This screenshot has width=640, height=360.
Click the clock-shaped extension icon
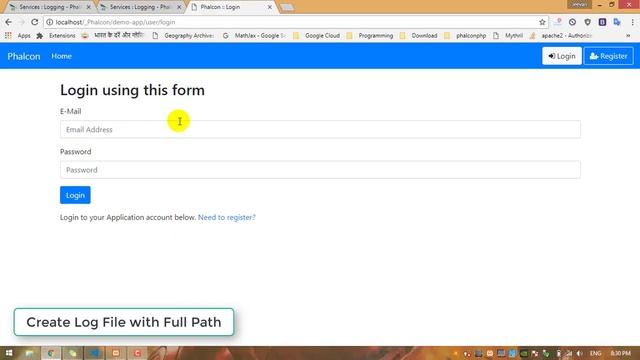(572, 22)
